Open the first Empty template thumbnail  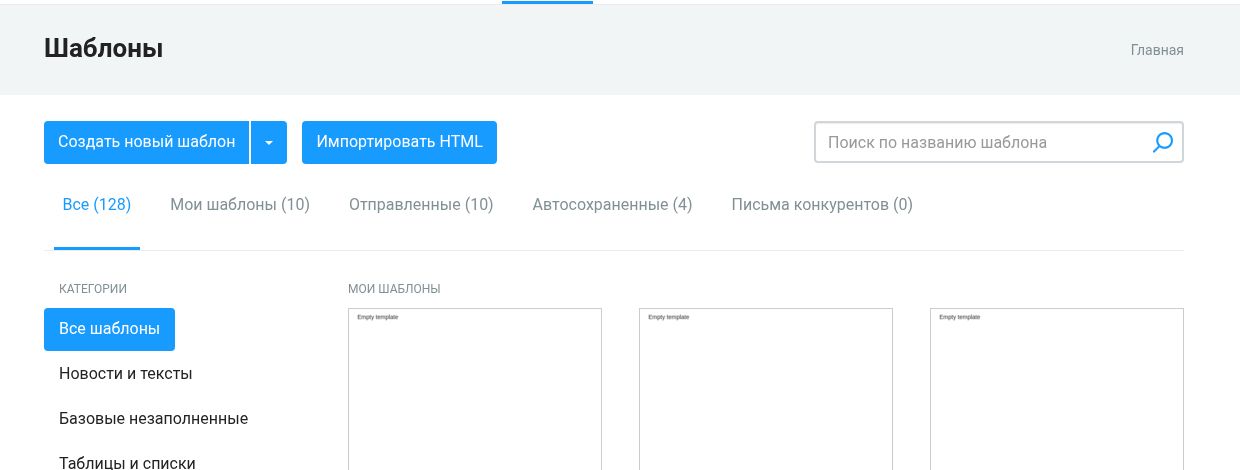tap(475, 389)
